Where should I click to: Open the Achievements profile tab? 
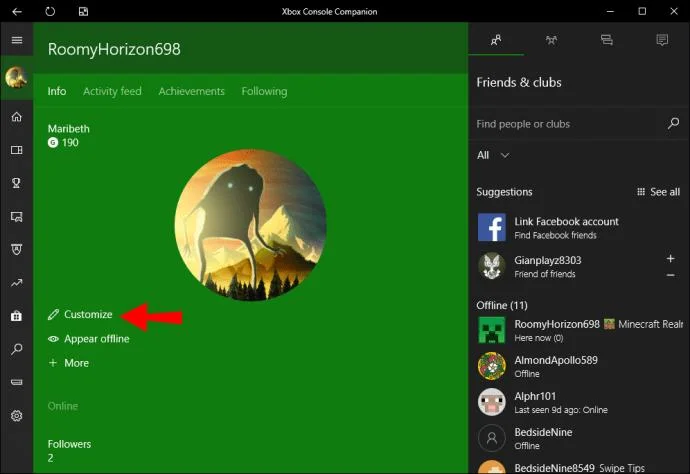(x=191, y=91)
